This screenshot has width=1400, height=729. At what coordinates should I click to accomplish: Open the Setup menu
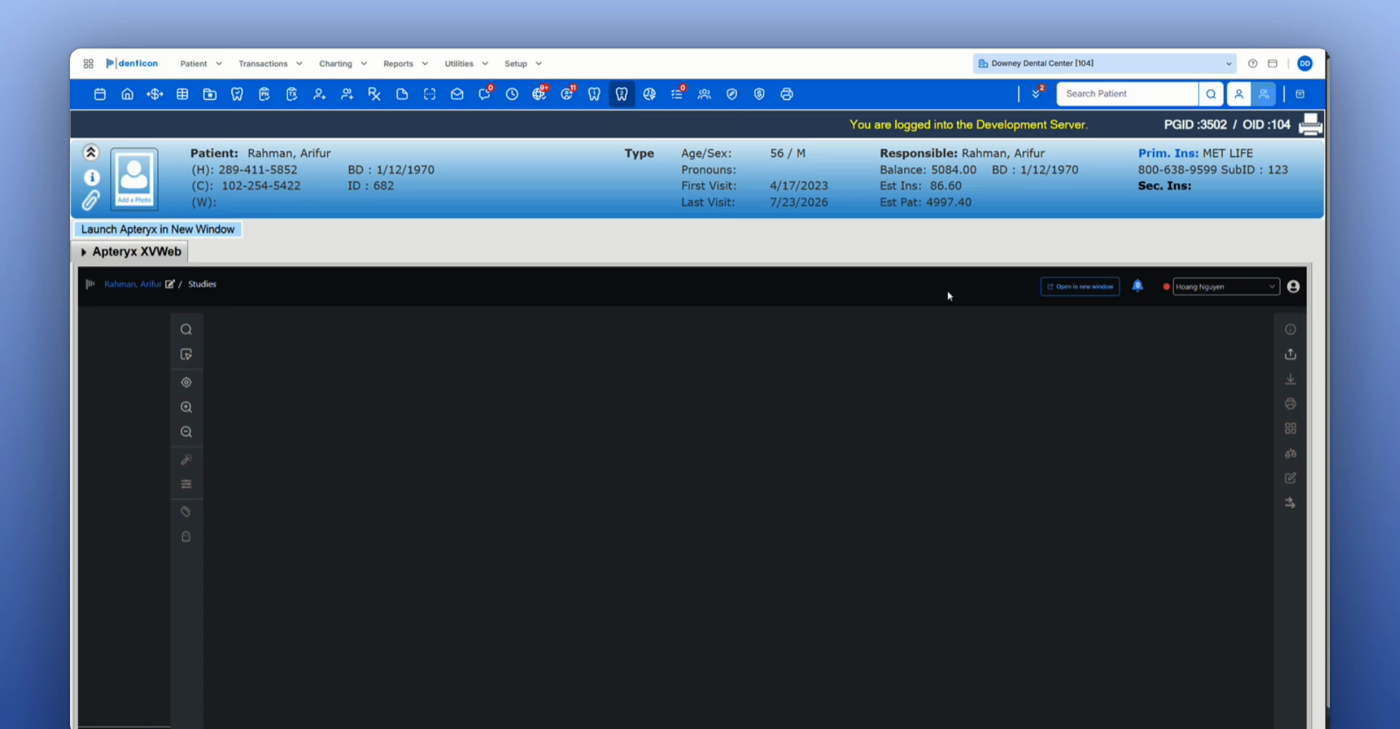523,64
